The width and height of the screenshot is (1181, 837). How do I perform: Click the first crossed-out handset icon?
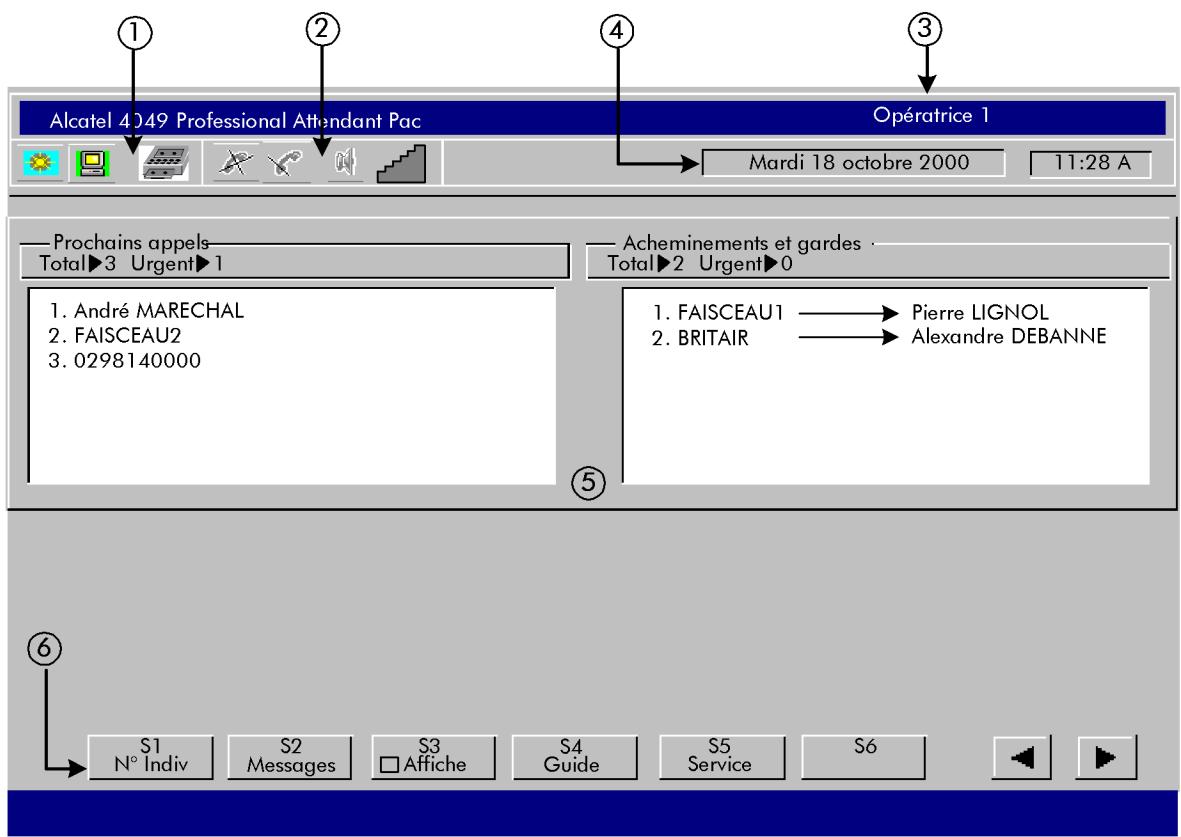point(236,163)
